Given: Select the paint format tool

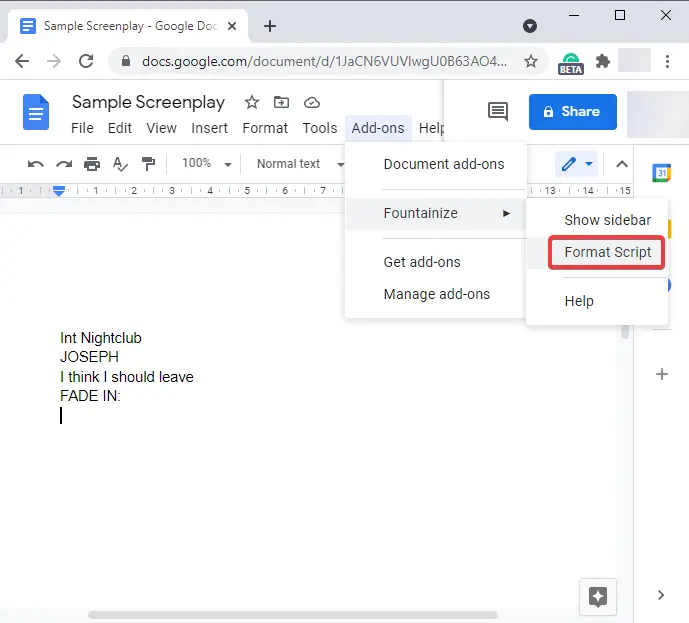Looking at the screenshot, I should [148, 164].
